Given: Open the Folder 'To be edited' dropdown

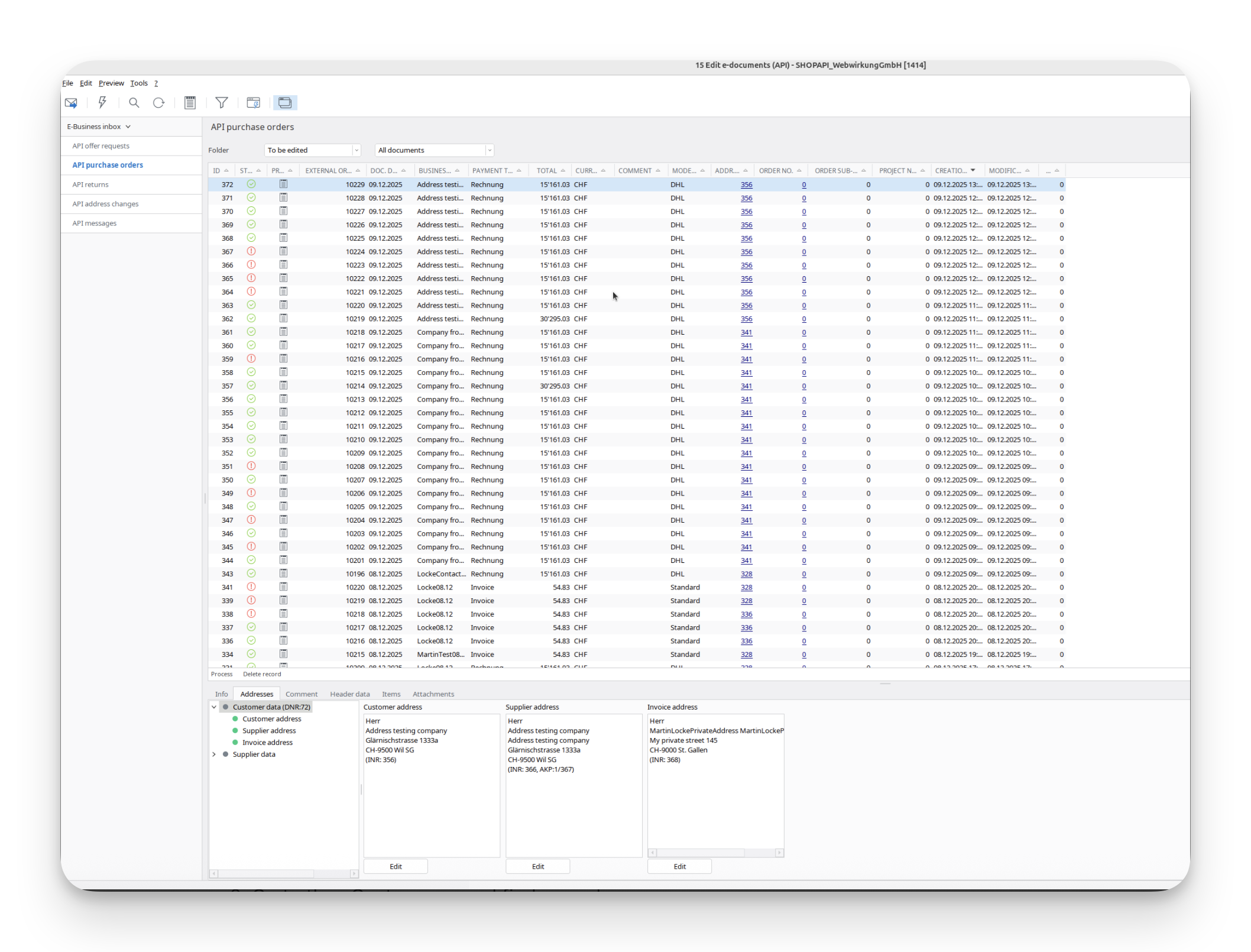Looking at the screenshot, I should click(356, 150).
